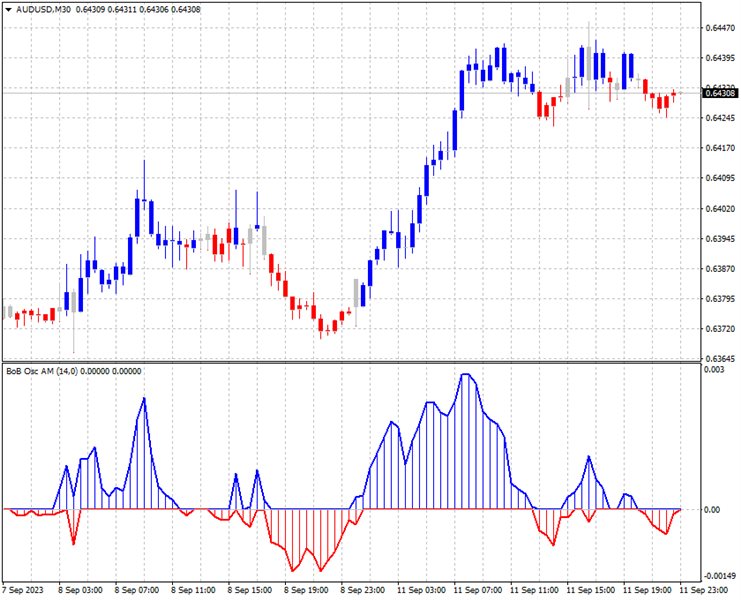Click the 0.63645 price axis label

point(718,358)
